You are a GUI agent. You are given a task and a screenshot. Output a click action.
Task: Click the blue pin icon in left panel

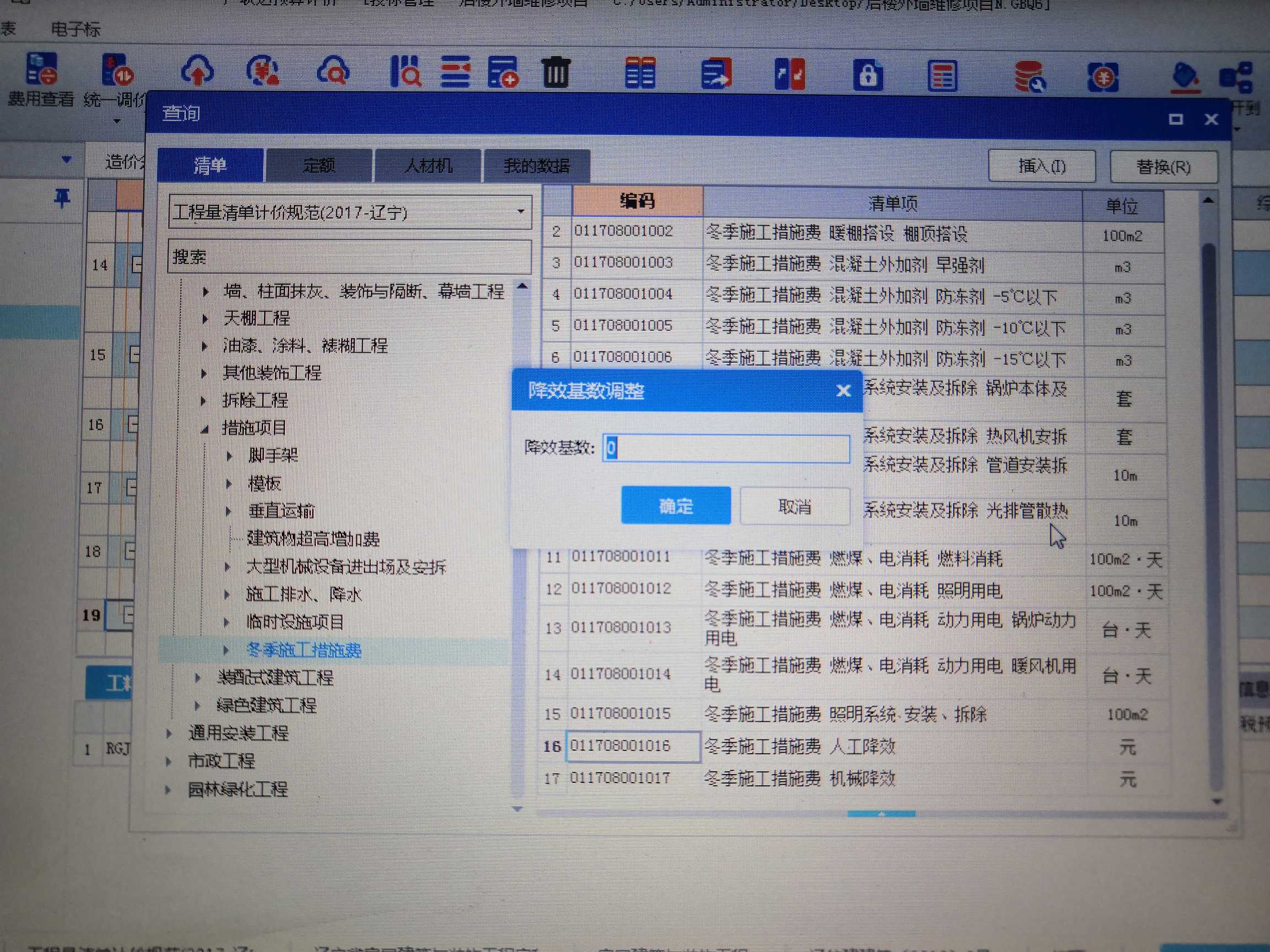pyautogui.click(x=62, y=199)
